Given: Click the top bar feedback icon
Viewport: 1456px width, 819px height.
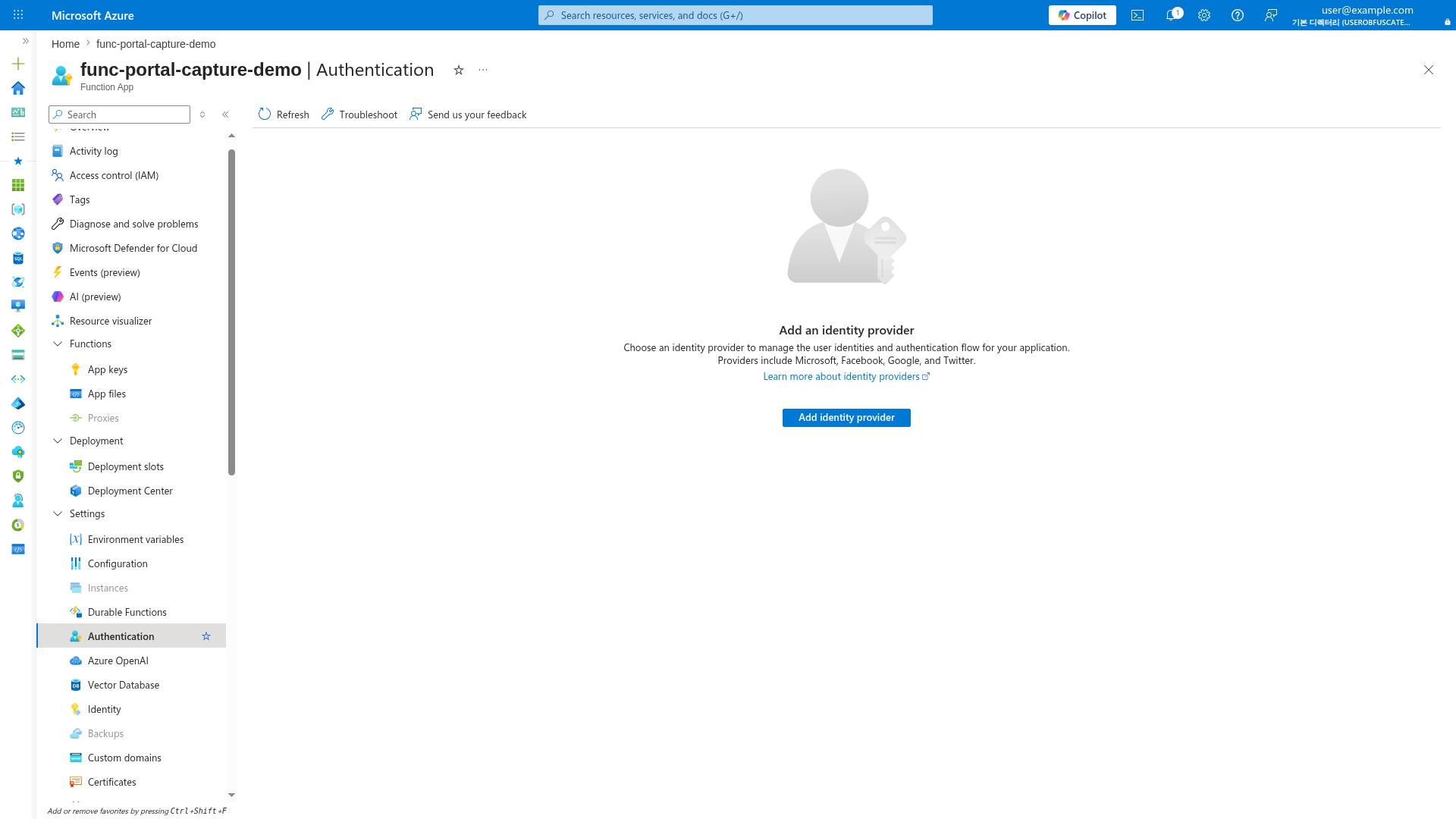Looking at the screenshot, I should point(1271,15).
